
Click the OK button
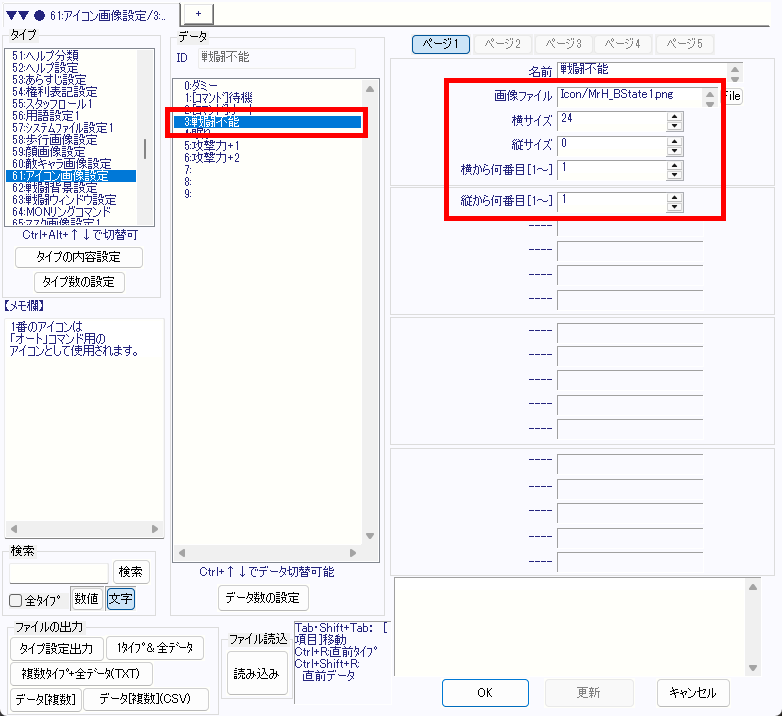pyautogui.click(x=484, y=692)
